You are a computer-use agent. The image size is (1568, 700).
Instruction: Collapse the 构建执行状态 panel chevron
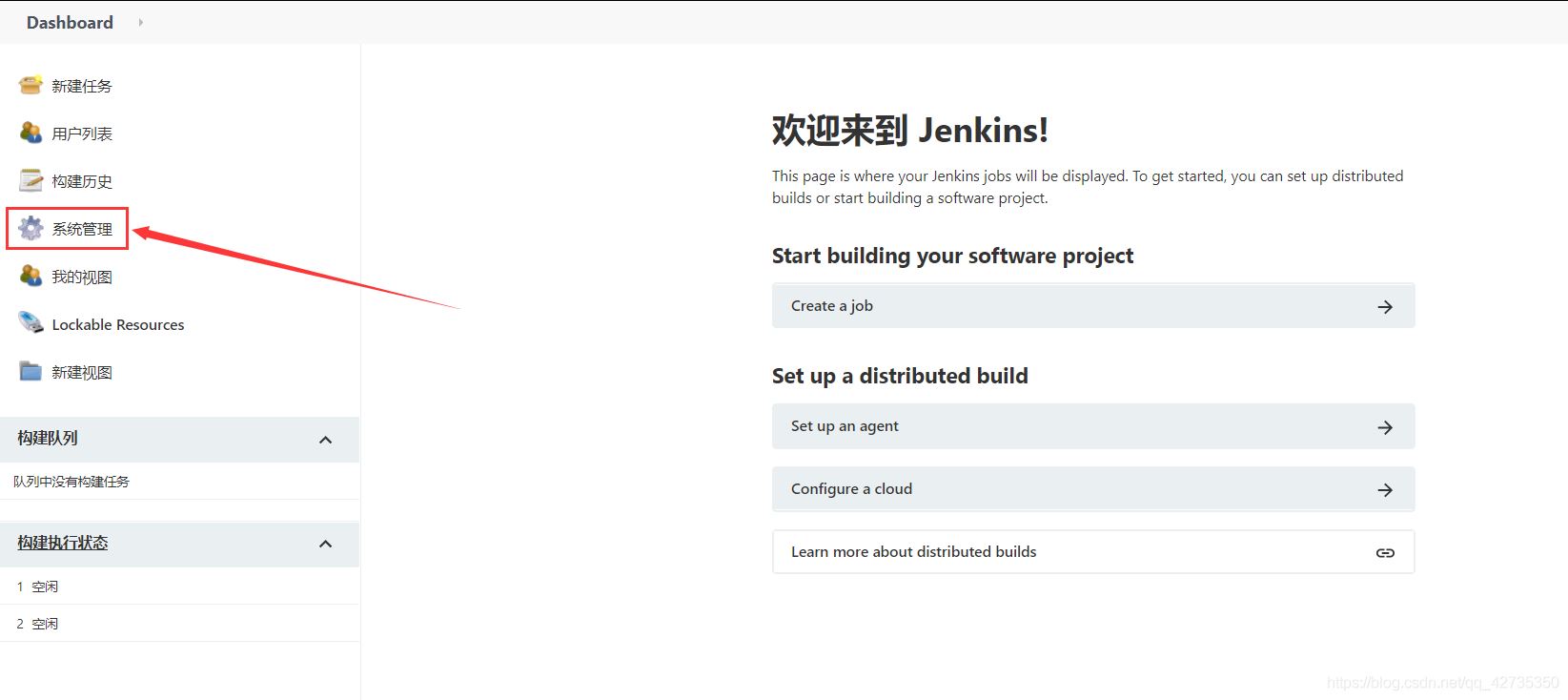click(x=325, y=544)
